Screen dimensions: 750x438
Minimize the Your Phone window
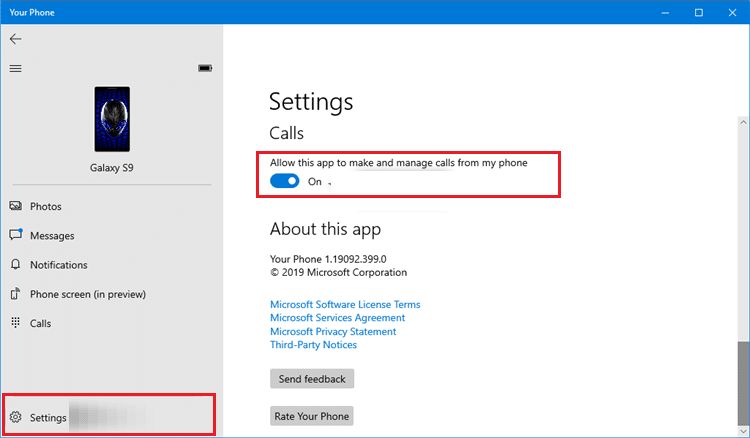click(x=665, y=12)
